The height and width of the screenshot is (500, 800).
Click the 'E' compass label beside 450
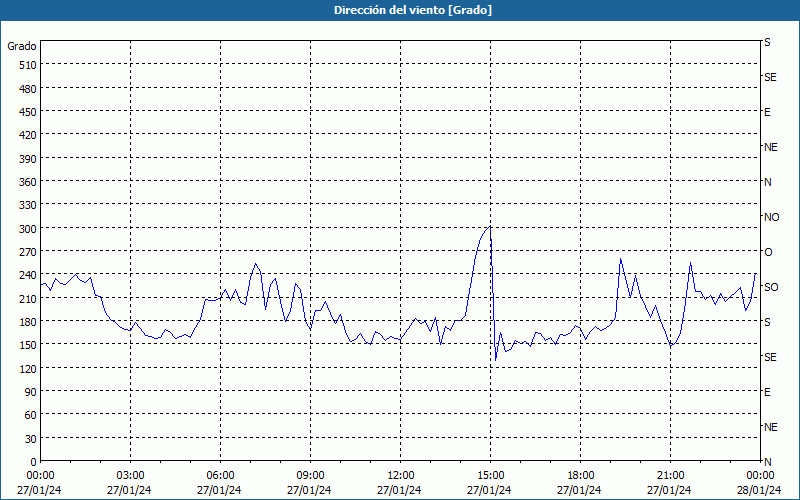coord(767,112)
